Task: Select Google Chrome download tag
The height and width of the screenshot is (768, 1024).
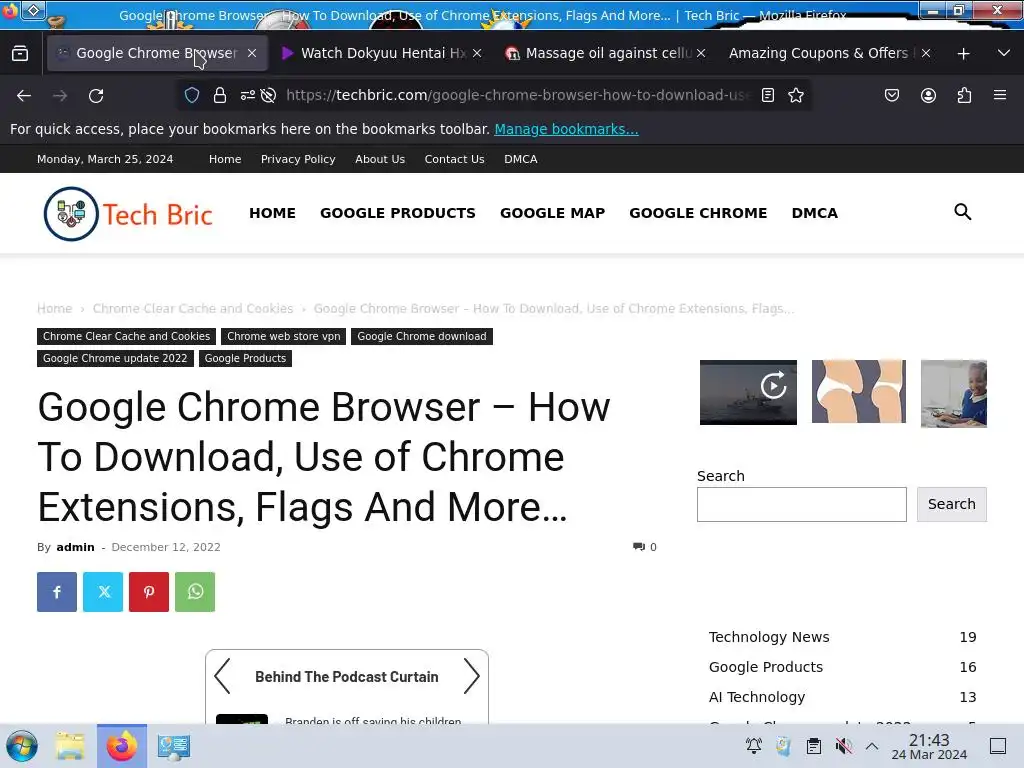Action: (422, 336)
